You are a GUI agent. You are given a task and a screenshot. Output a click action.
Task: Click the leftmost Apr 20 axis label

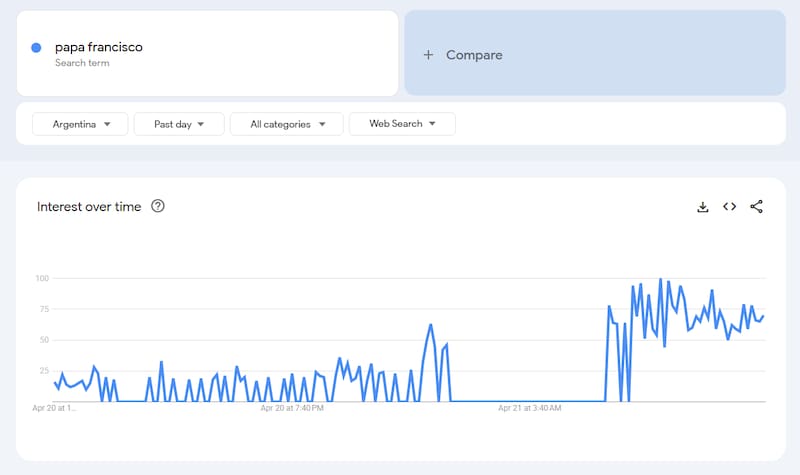point(55,408)
